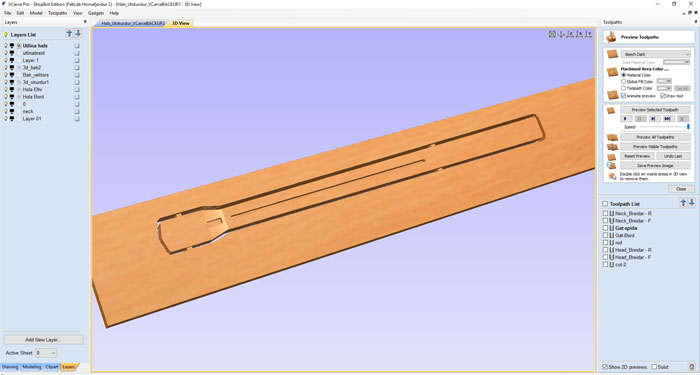Open the Solid Material Color dropdown
The height and width of the screenshot is (375, 700).
point(676,62)
